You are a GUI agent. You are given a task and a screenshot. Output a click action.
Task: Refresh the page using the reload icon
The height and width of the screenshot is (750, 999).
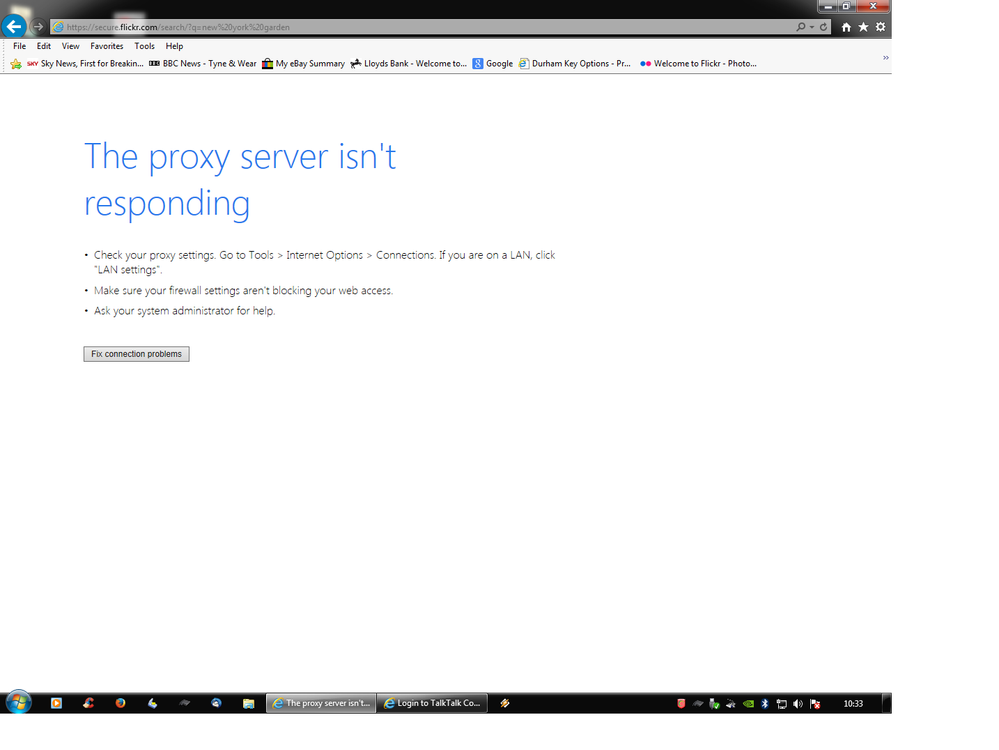coord(824,27)
